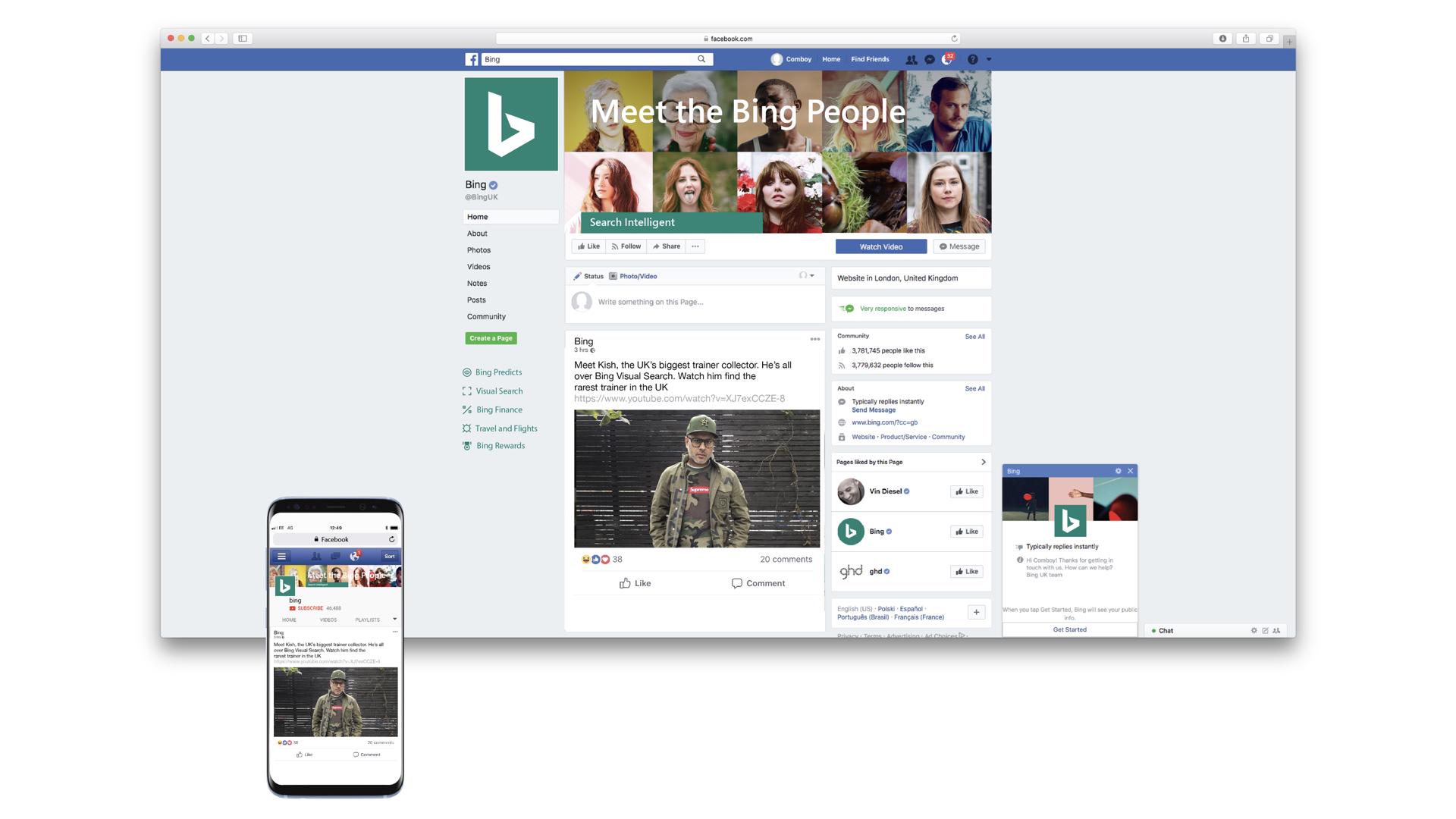Viewport: 1456px width, 819px height.
Task: Click the Facebook logo in the blue header
Action: pos(472,59)
